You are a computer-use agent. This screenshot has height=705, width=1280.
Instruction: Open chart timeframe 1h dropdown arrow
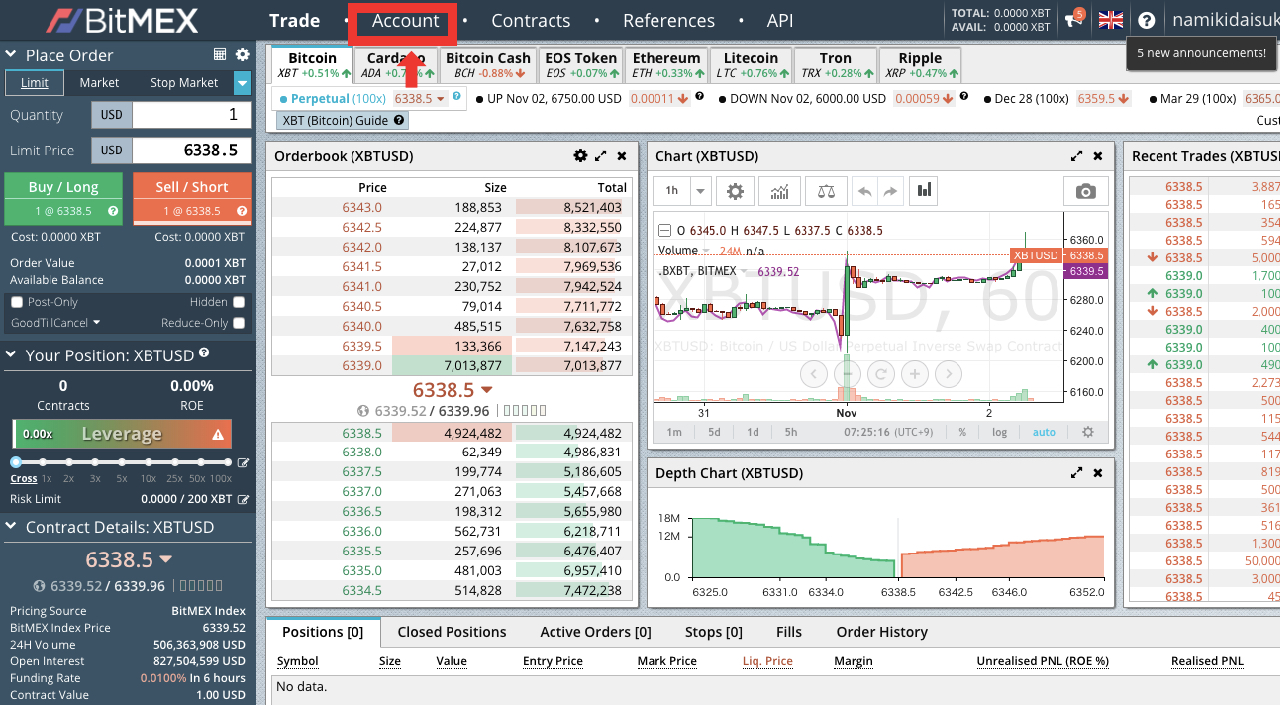700,191
